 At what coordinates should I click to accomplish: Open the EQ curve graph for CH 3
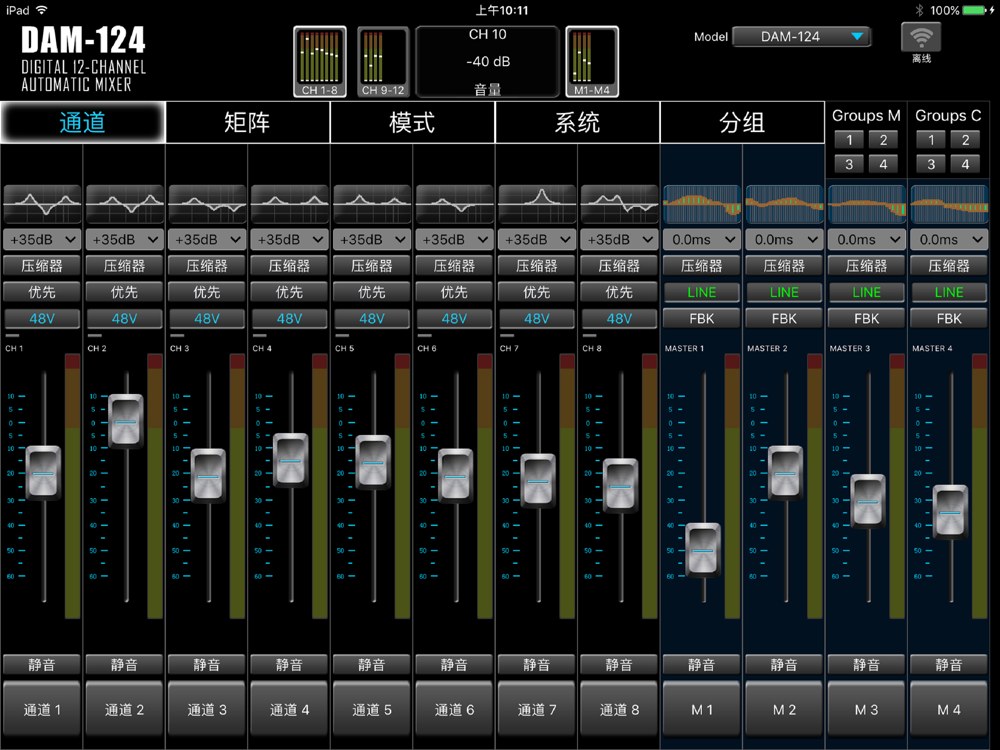pos(207,204)
